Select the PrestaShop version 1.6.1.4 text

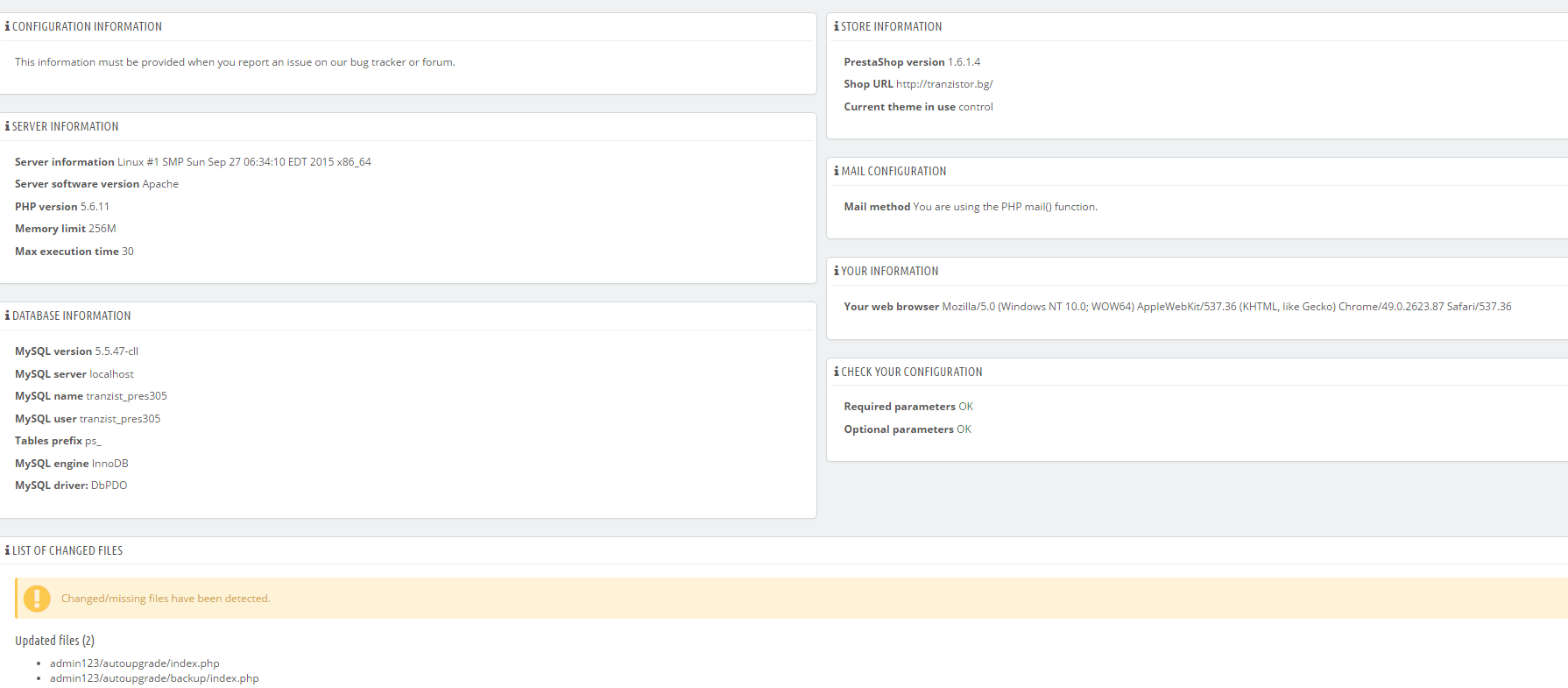click(x=912, y=62)
